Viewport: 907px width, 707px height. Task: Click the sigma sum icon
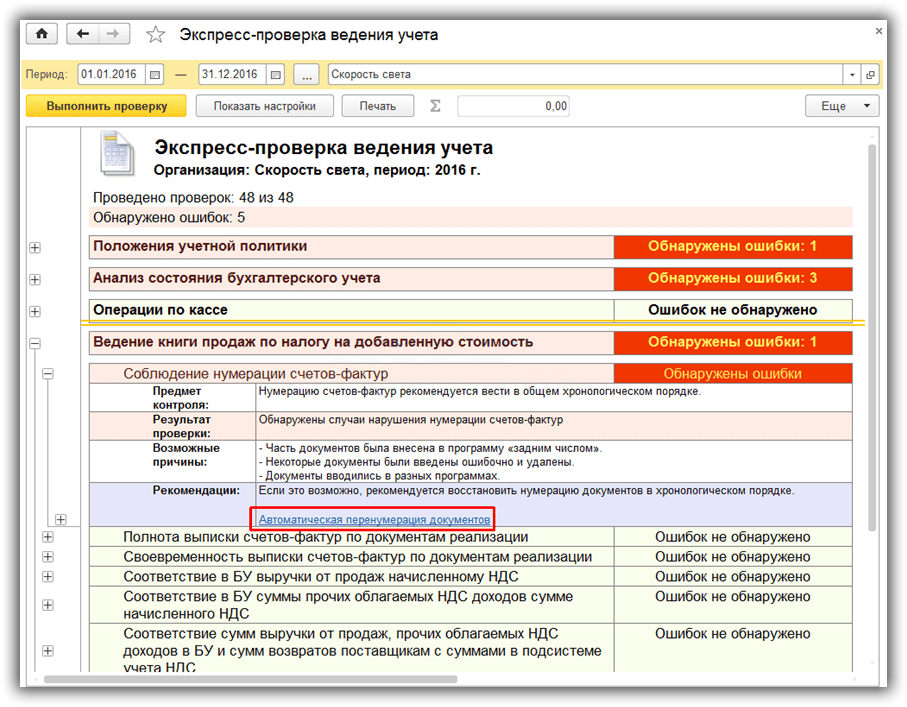[434, 106]
